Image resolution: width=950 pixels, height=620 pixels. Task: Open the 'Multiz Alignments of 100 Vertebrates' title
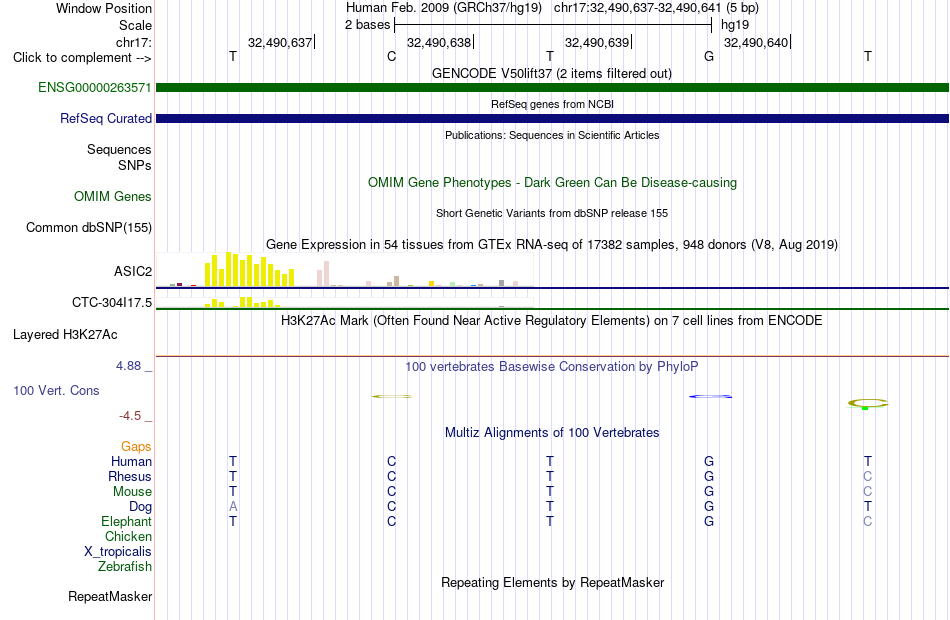point(552,432)
